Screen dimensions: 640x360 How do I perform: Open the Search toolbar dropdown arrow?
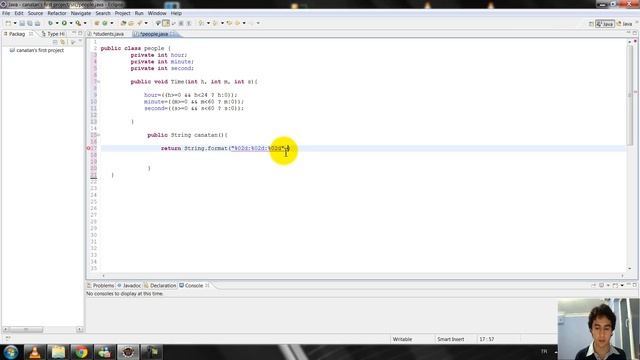[x=146, y=23]
